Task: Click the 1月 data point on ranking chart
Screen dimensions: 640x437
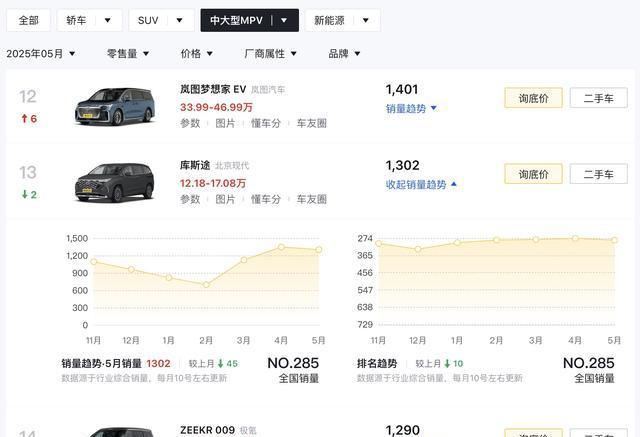Action: click(x=457, y=243)
